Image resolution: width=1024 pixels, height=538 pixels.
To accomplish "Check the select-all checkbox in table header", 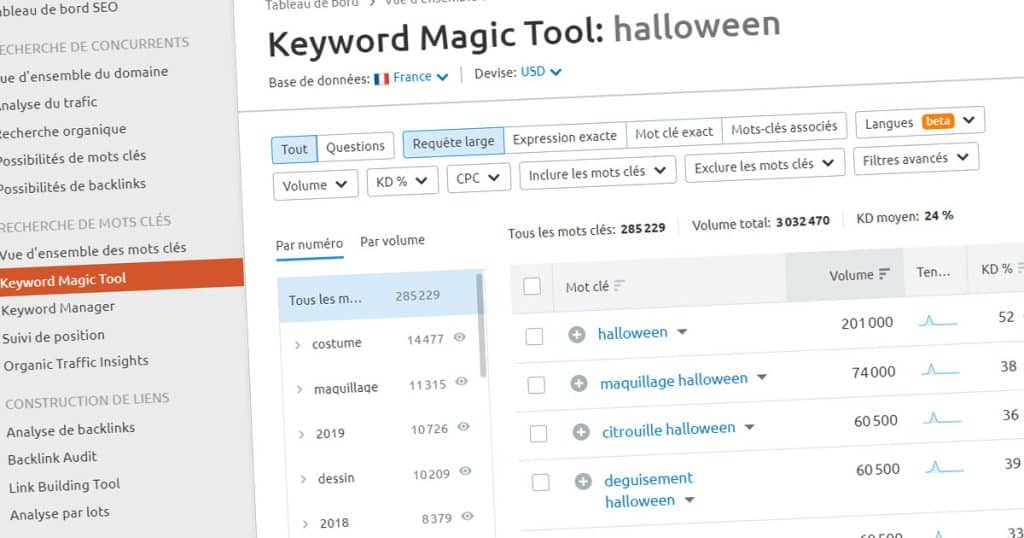I will [x=532, y=286].
